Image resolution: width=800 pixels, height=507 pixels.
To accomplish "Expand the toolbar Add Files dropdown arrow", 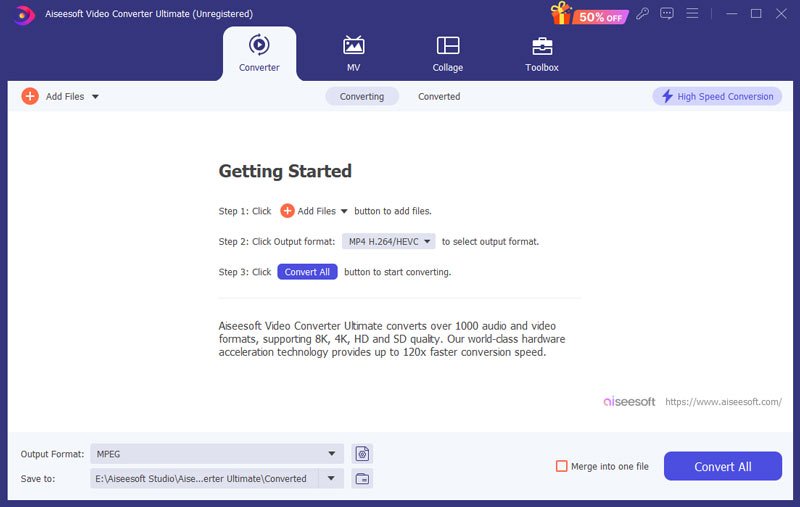I will point(95,96).
